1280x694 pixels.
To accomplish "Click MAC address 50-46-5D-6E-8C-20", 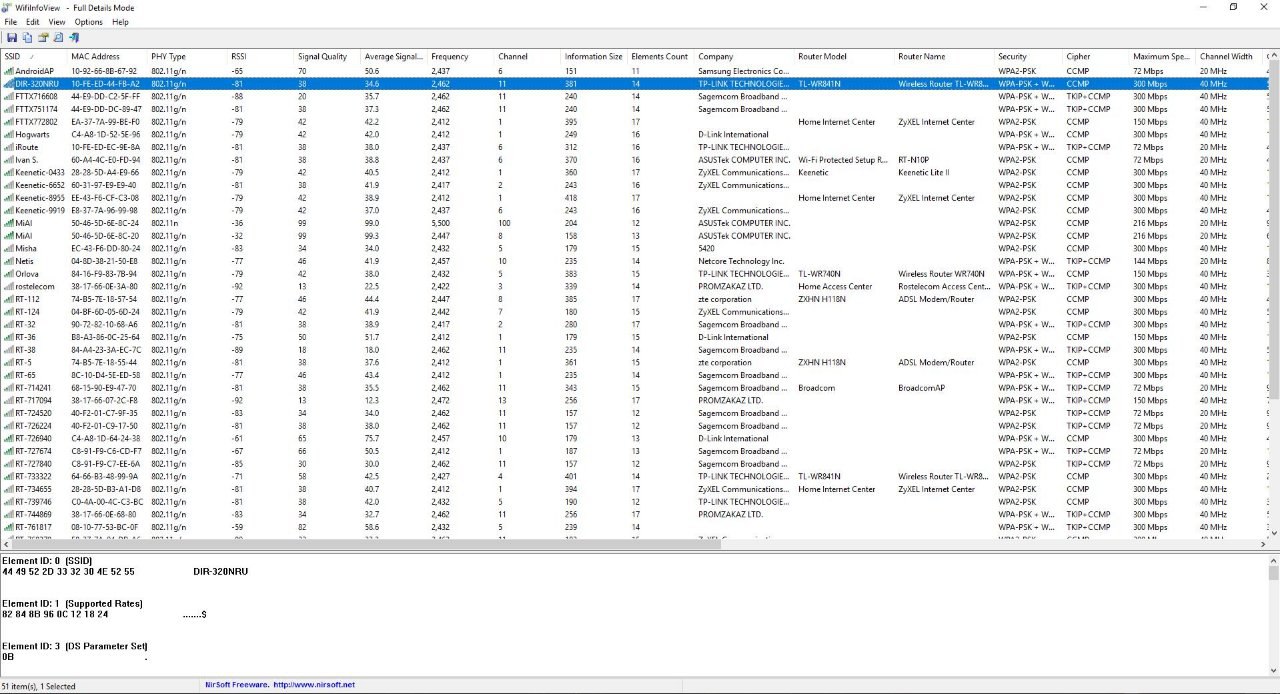I will tap(105, 236).
